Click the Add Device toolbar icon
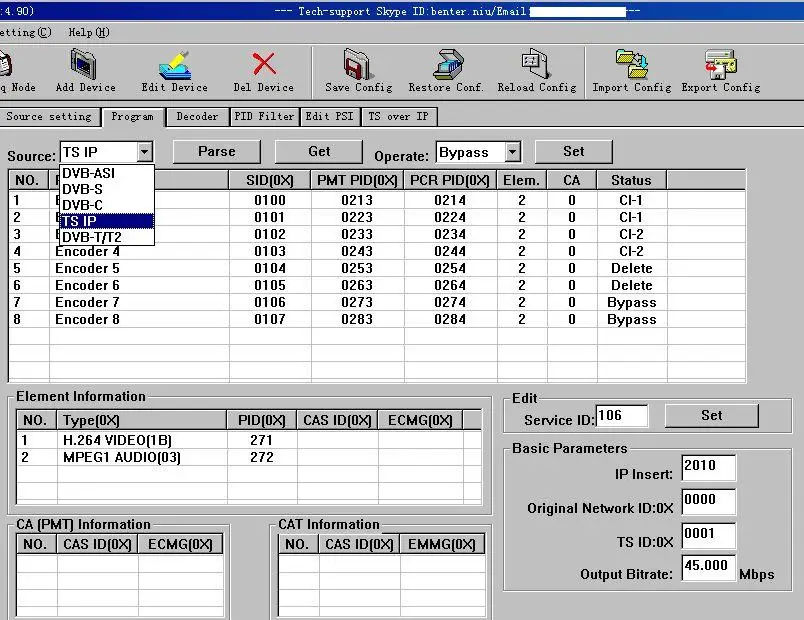Image resolution: width=804 pixels, height=620 pixels. pos(85,66)
